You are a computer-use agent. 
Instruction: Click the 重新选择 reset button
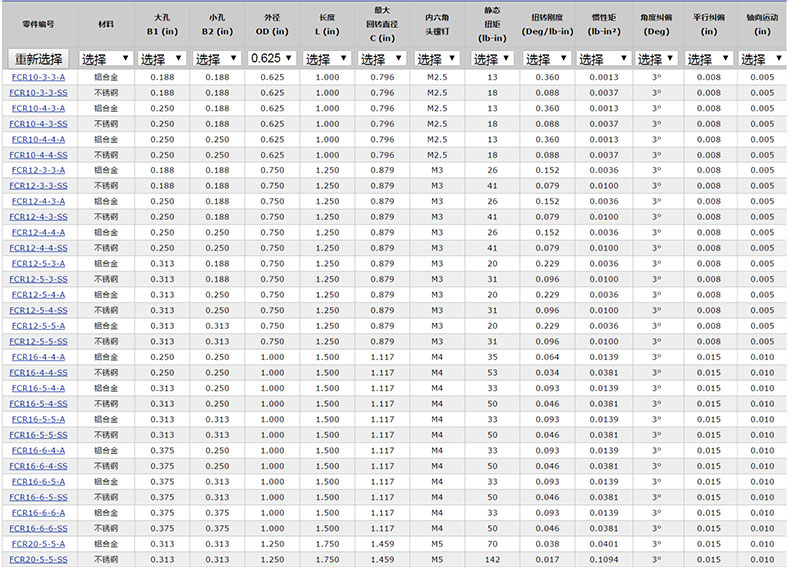point(39,59)
